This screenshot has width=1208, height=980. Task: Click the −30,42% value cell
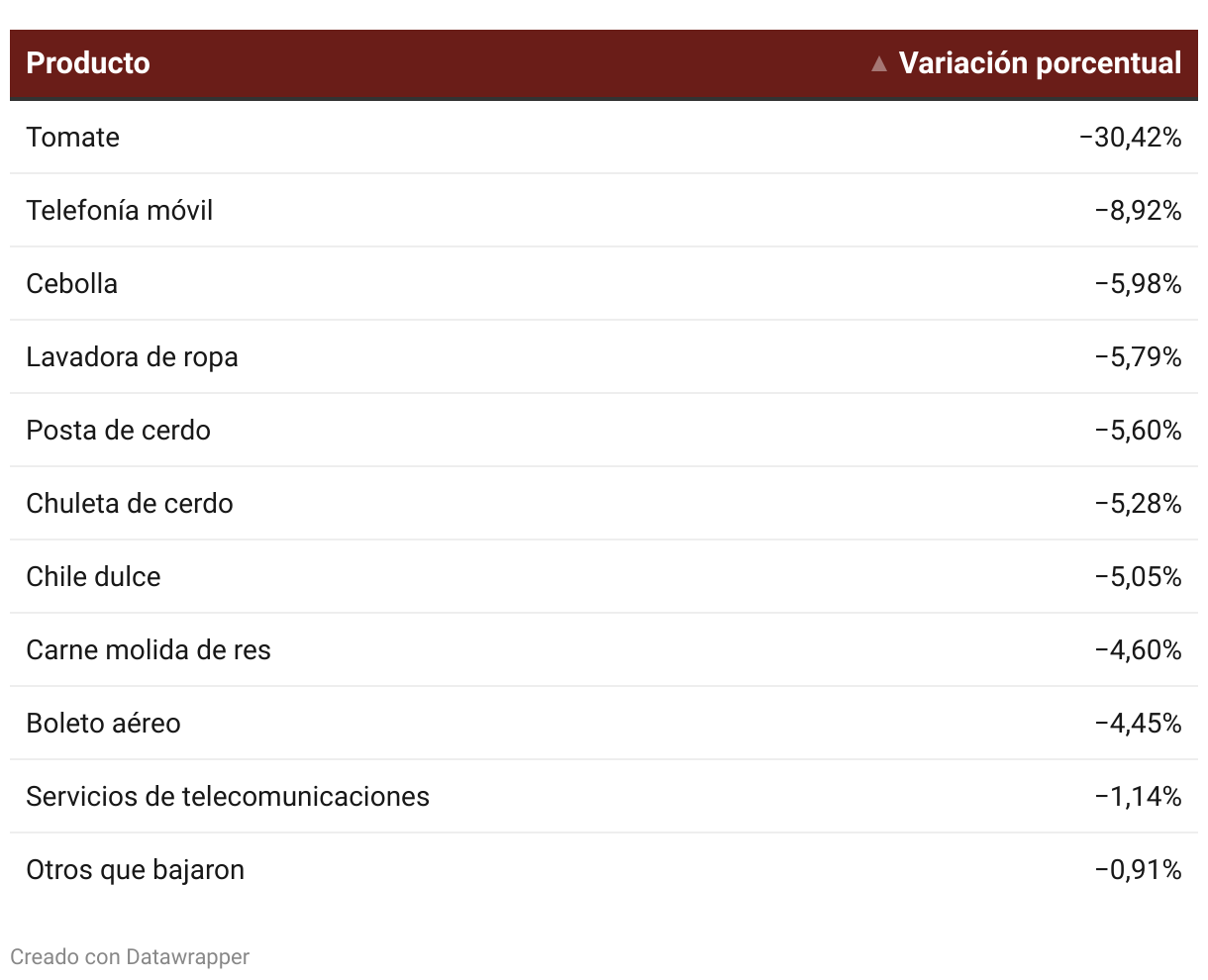1131,138
